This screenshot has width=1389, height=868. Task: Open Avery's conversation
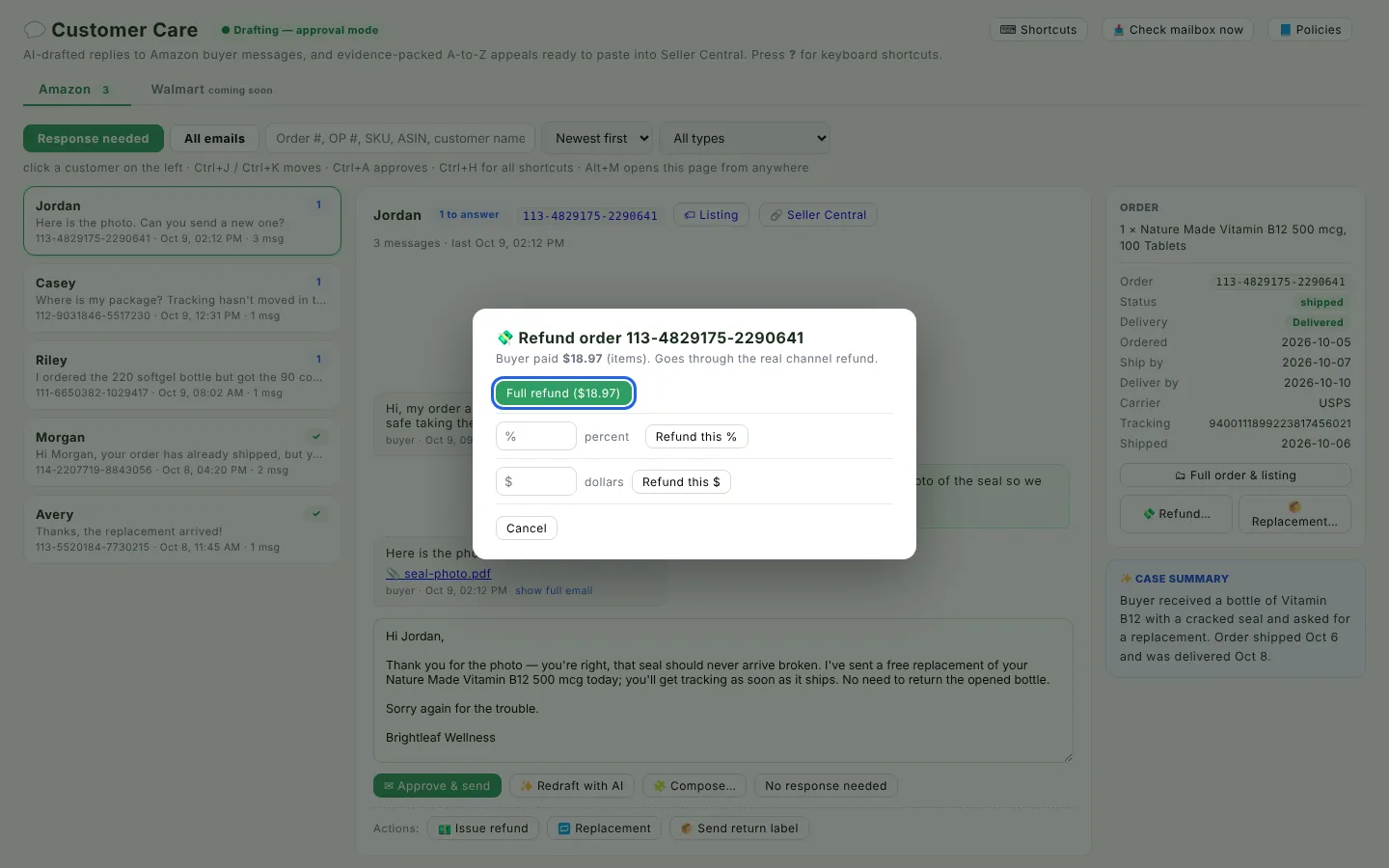(x=182, y=529)
